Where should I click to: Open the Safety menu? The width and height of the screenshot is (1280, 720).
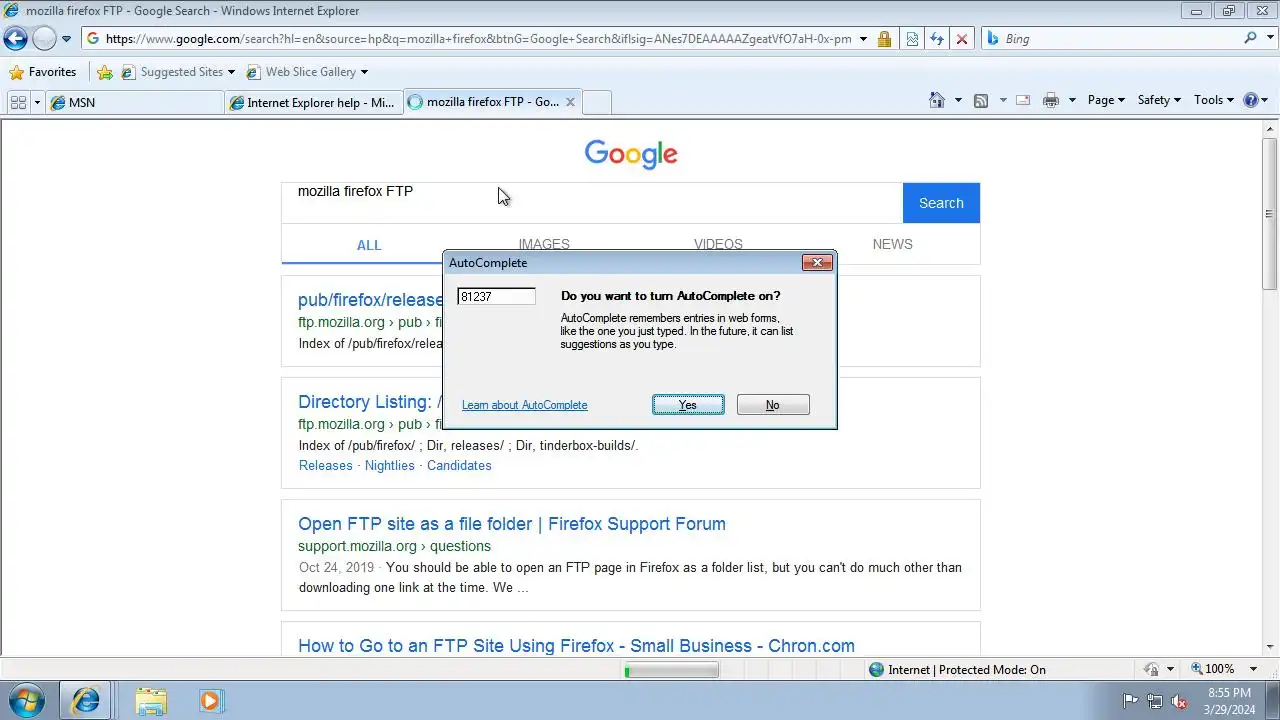(x=1159, y=100)
